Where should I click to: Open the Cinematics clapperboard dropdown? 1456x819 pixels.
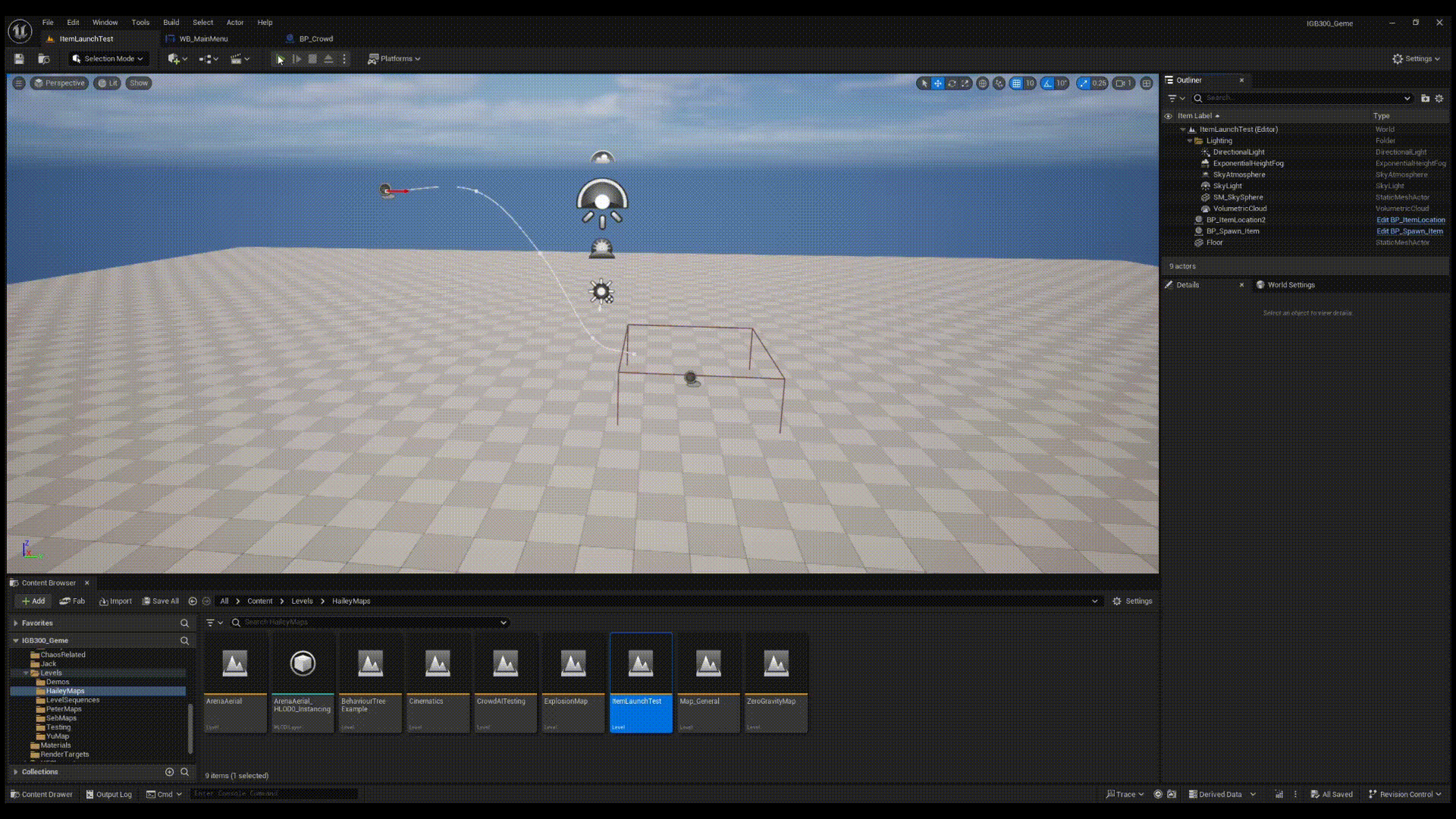pos(240,58)
